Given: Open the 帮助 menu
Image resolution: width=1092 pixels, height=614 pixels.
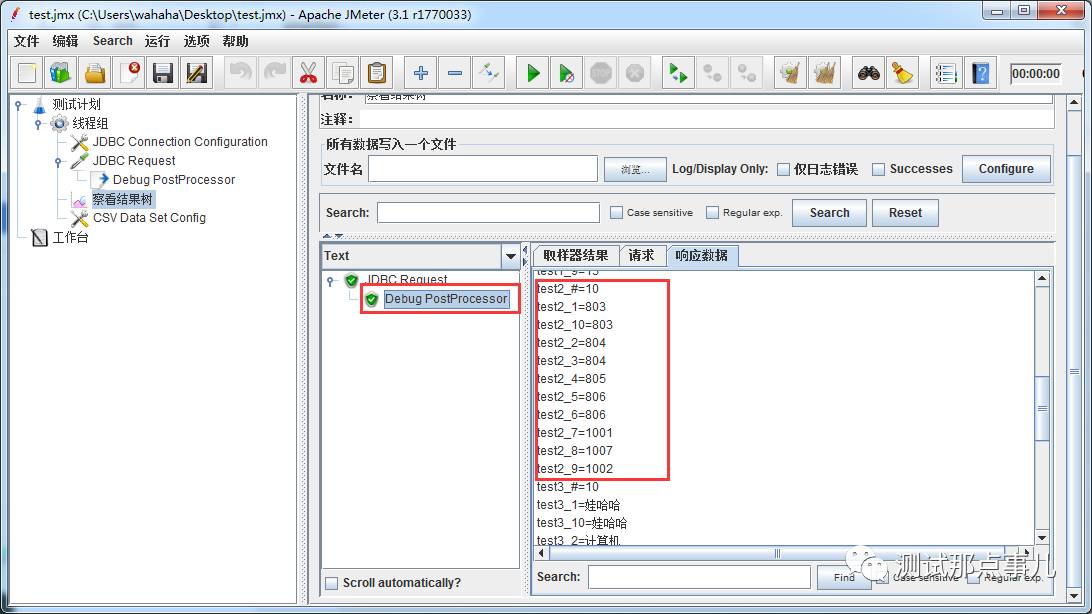Looking at the screenshot, I should point(235,41).
